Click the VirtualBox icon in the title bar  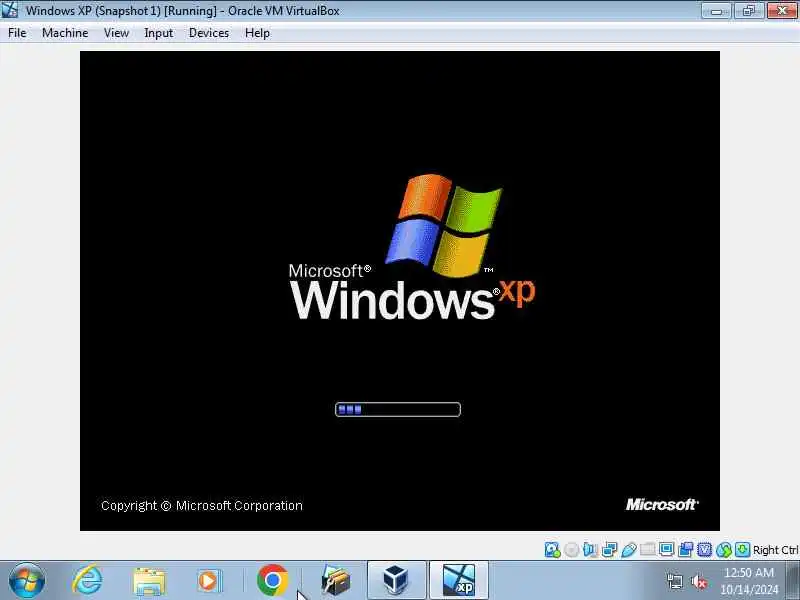click(x=10, y=10)
